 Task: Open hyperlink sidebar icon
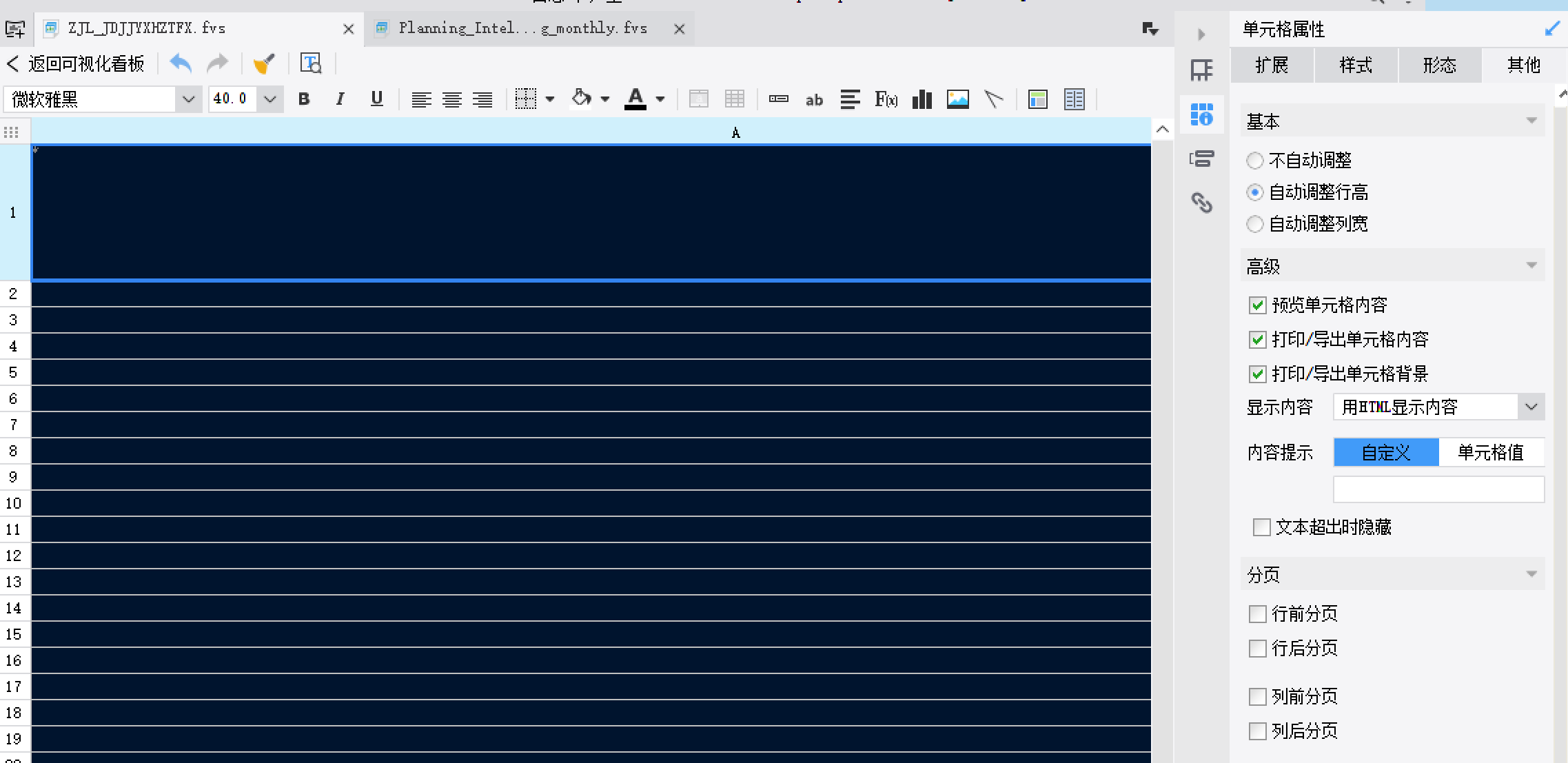1201,203
